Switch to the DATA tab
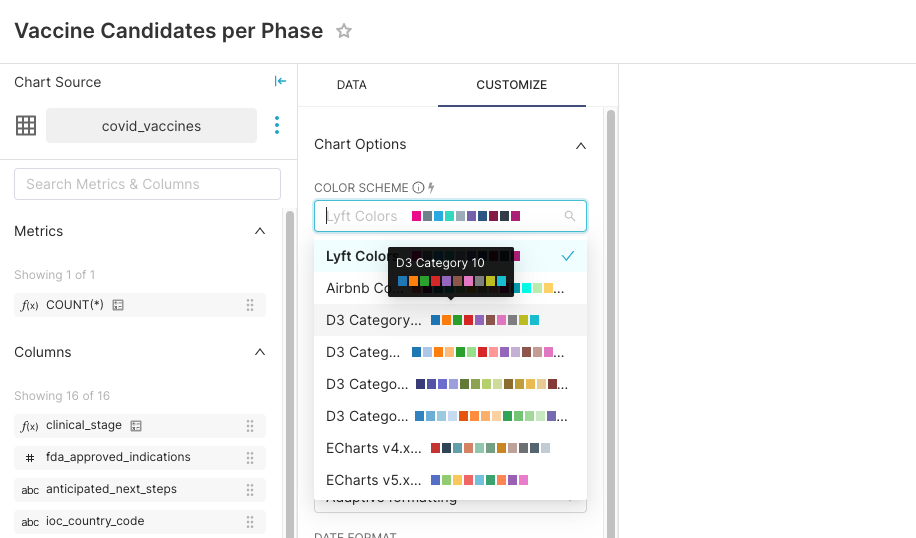Image resolution: width=916 pixels, height=538 pixels. coord(351,85)
